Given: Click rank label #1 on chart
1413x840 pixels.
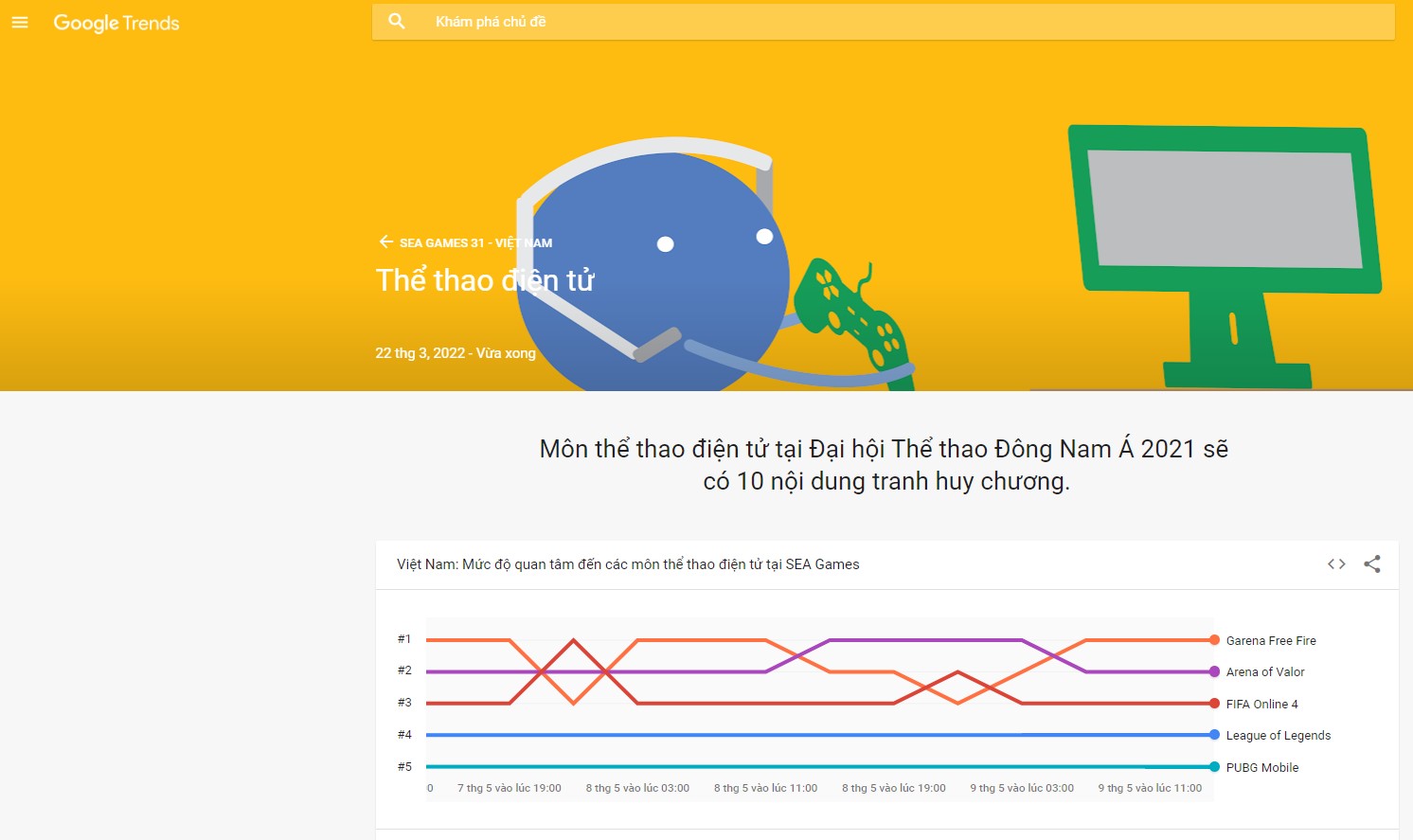Looking at the screenshot, I should point(404,639).
